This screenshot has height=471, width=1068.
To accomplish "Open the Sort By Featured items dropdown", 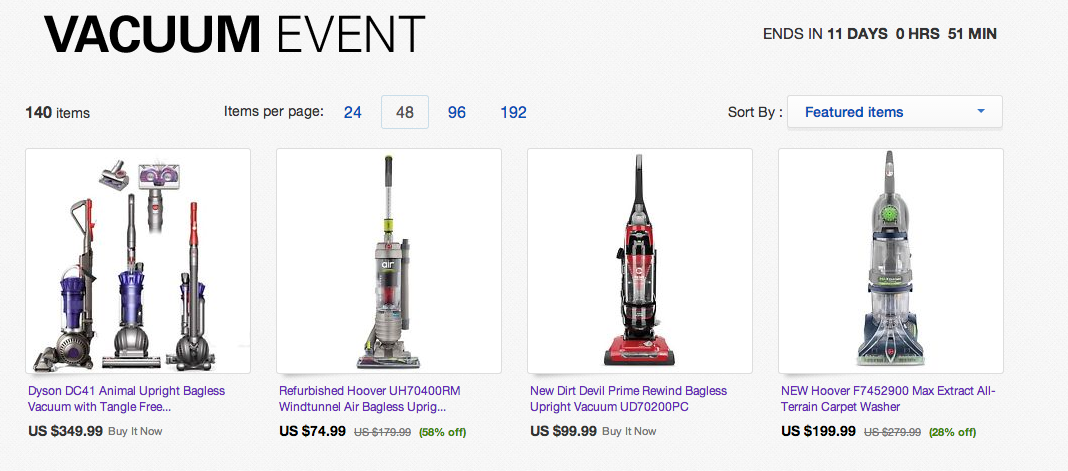I will 894,112.
